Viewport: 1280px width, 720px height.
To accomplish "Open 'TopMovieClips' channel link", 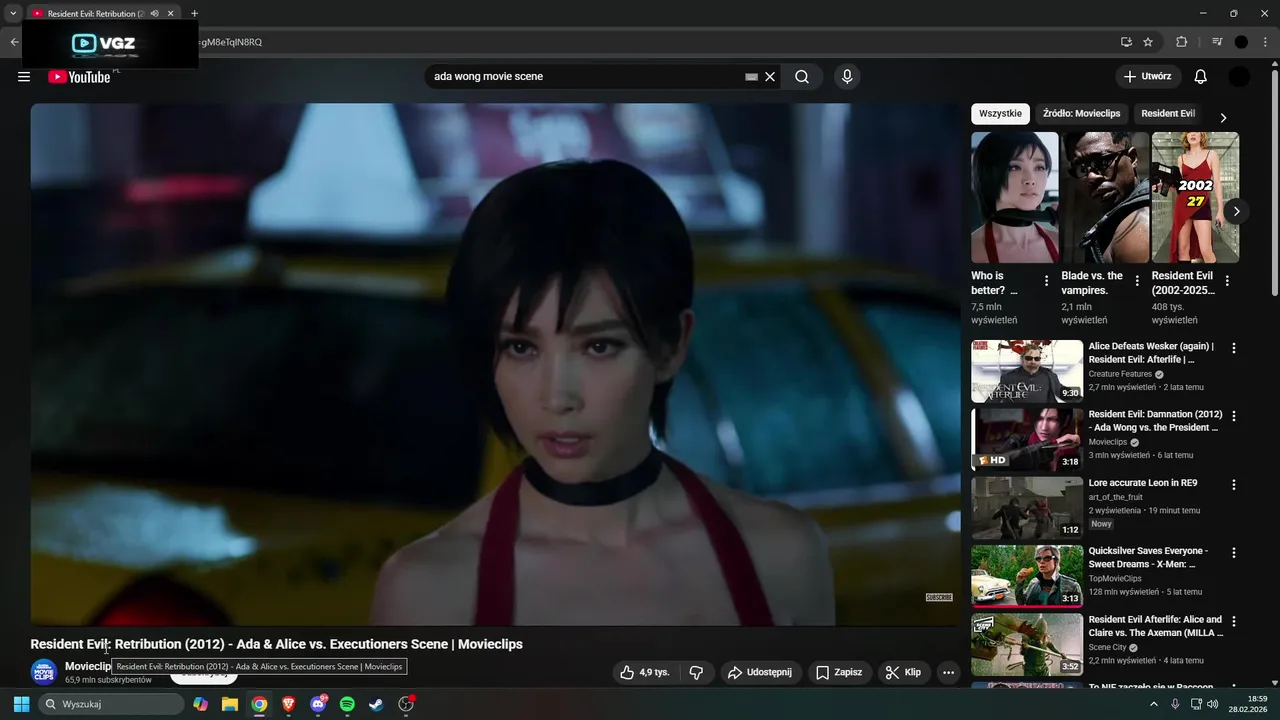I will click(1115, 579).
